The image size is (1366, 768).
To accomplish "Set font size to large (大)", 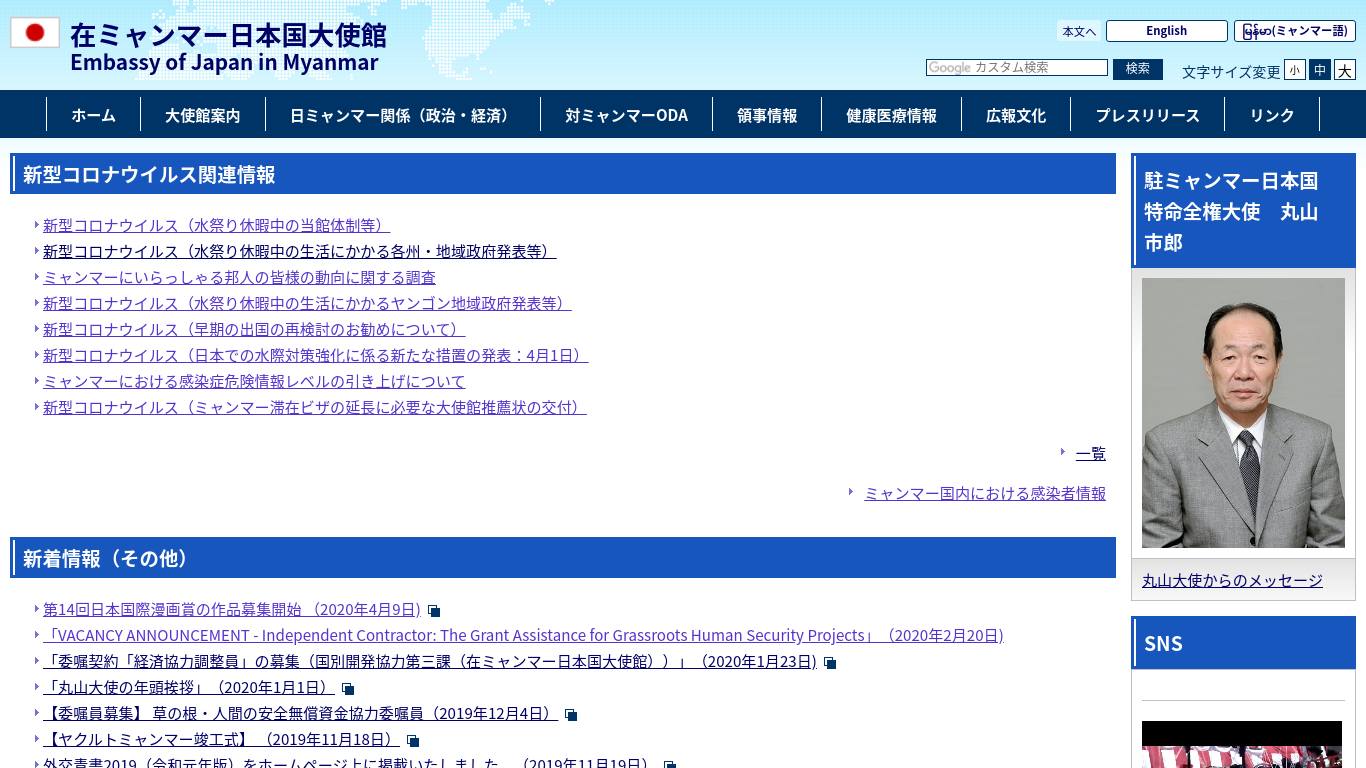I will 1345,70.
